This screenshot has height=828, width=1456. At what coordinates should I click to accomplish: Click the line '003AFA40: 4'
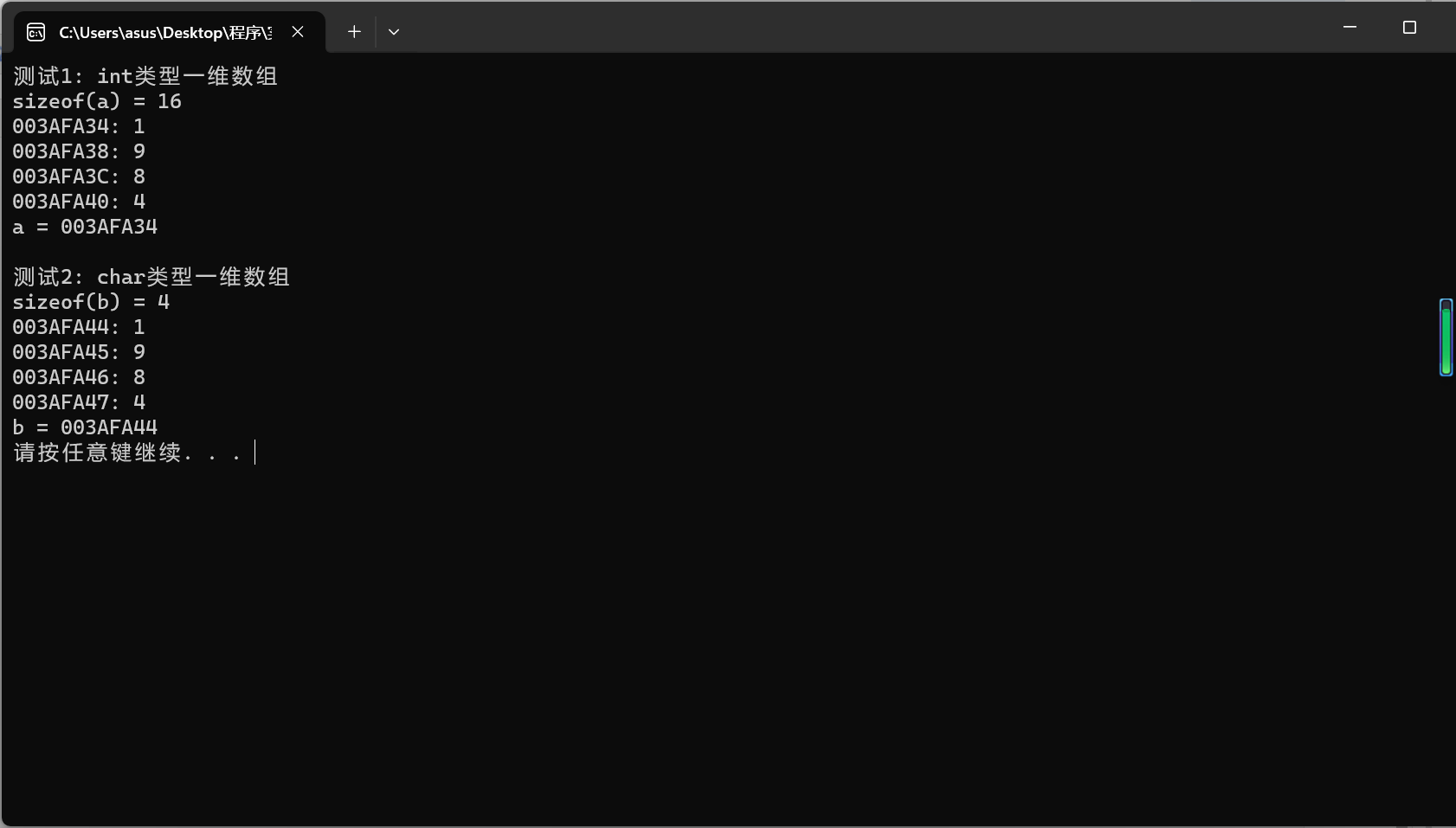coord(79,202)
